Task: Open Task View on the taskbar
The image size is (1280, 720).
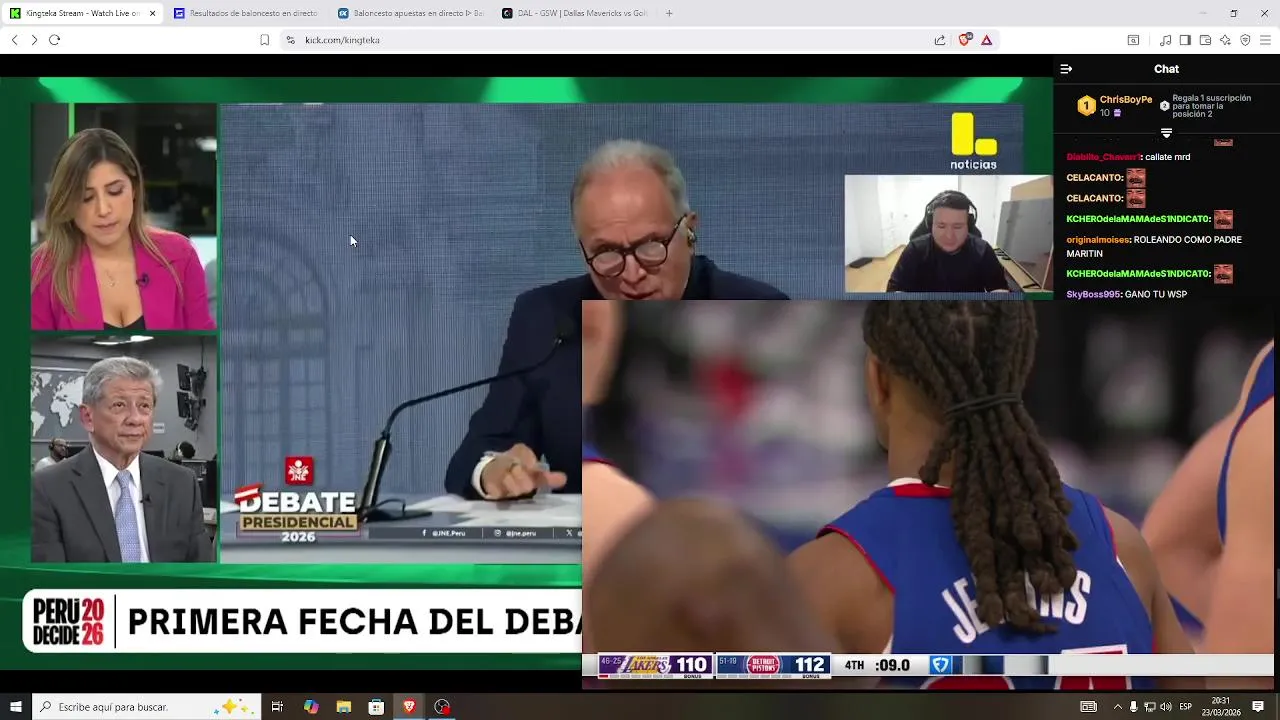Action: pyautogui.click(x=277, y=707)
